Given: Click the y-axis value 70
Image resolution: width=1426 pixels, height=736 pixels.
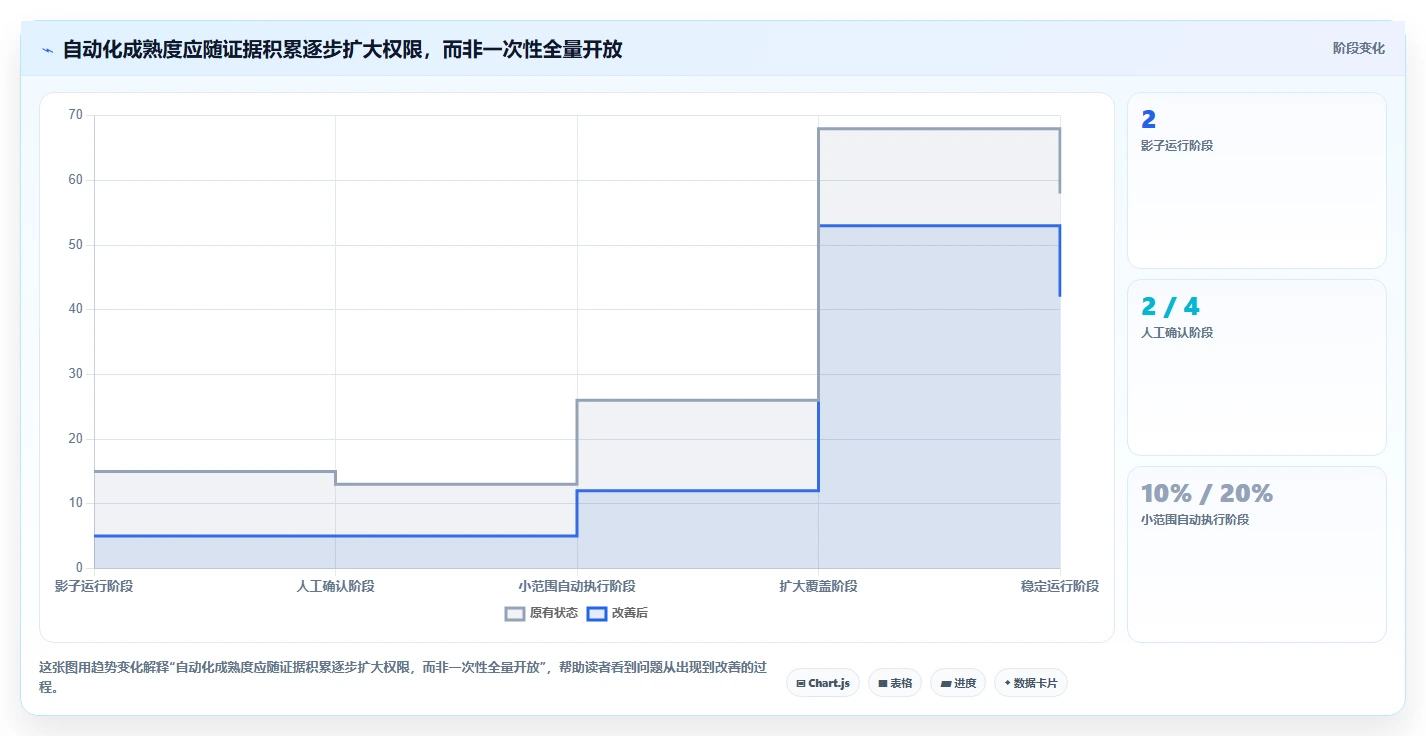Looking at the screenshot, I should 76,115.
